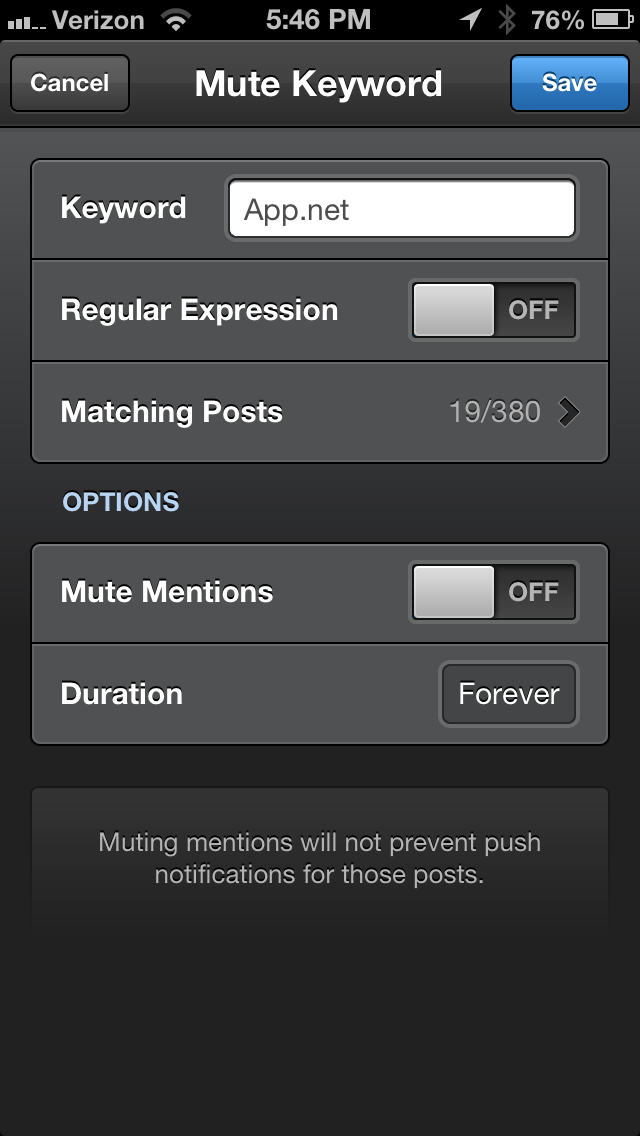Screen dimensions: 640x1136
Task: Edit the Keyword field containing App.net
Action: tap(402, 209)
